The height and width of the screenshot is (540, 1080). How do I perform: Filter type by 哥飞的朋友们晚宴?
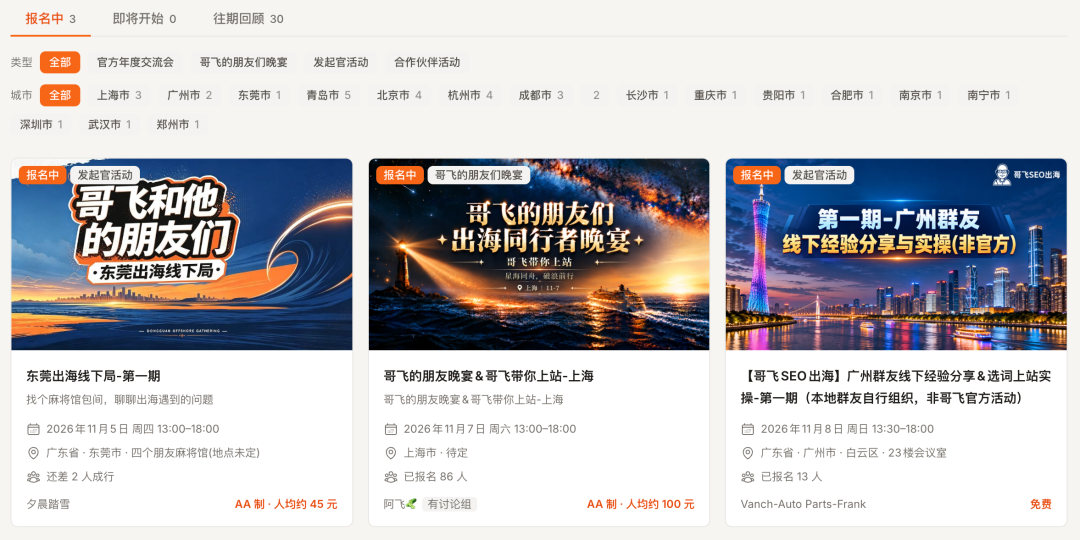click(x=244, y=62)
